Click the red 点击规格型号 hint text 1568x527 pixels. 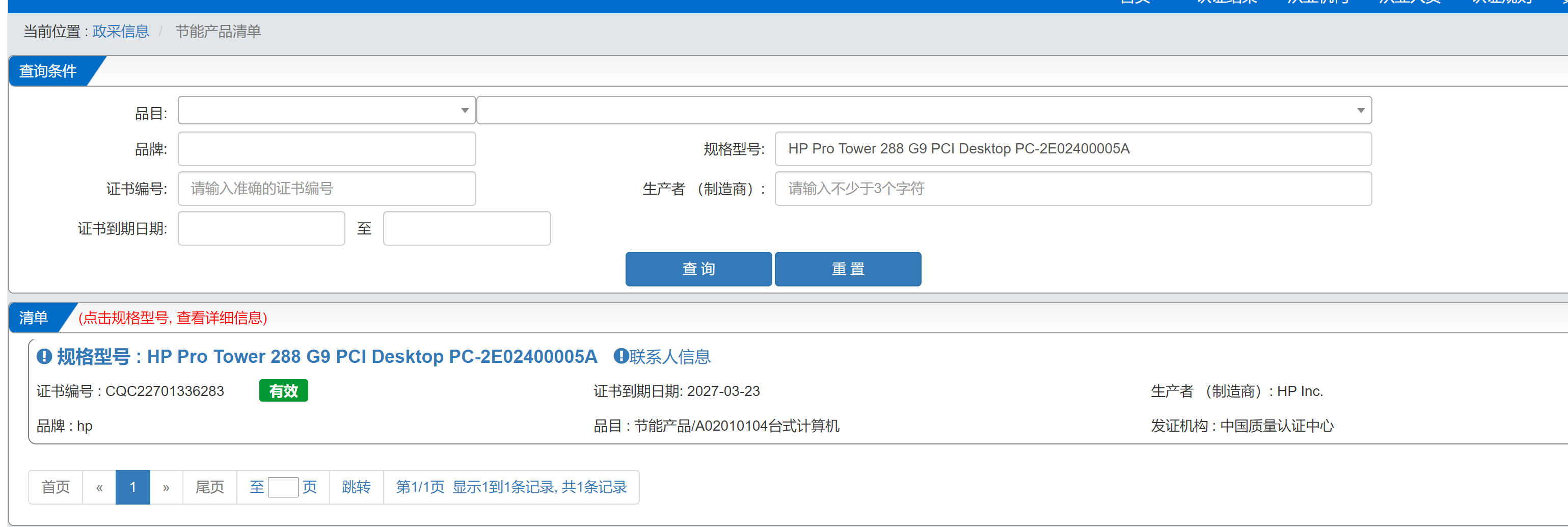(x=173, y=318)
